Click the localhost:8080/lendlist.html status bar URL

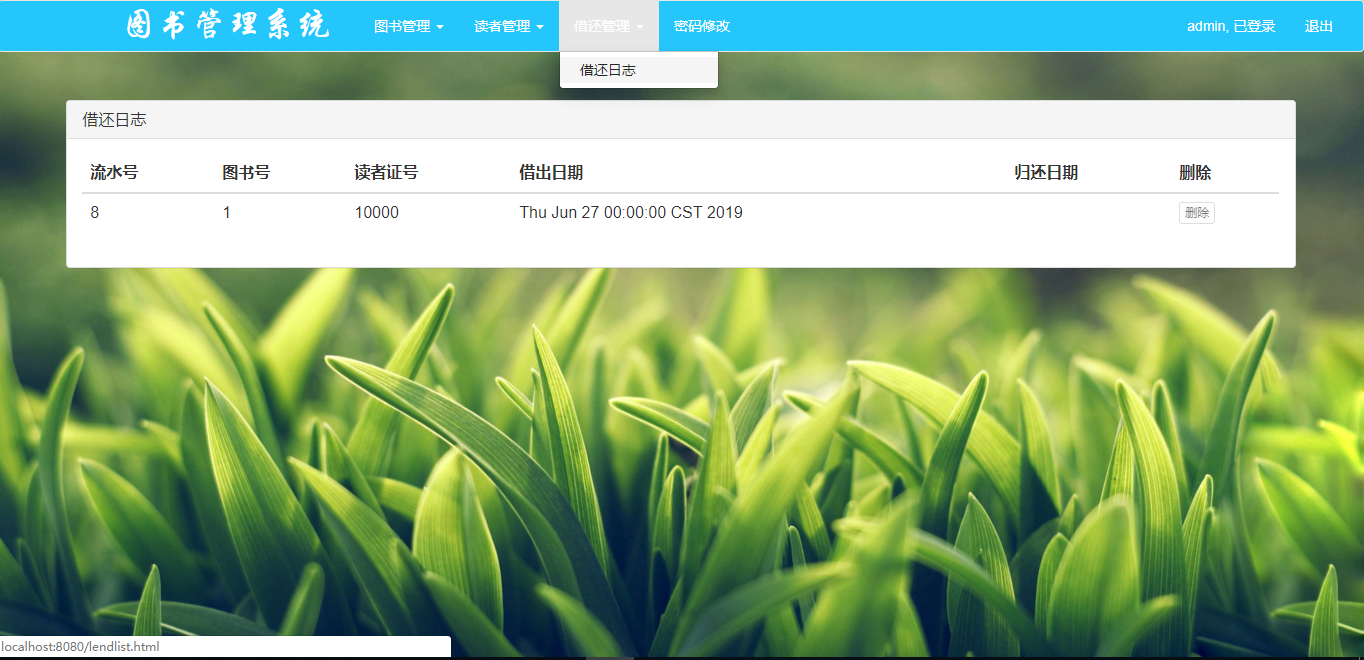(80, 647)
